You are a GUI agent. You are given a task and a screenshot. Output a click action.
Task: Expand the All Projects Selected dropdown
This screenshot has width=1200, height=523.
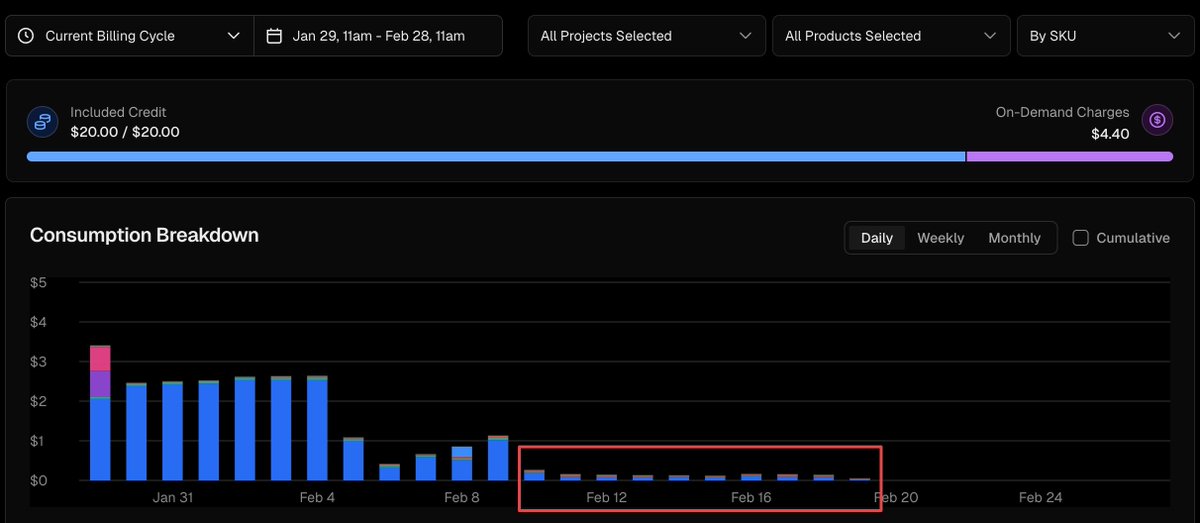click(x=647, y=36)
